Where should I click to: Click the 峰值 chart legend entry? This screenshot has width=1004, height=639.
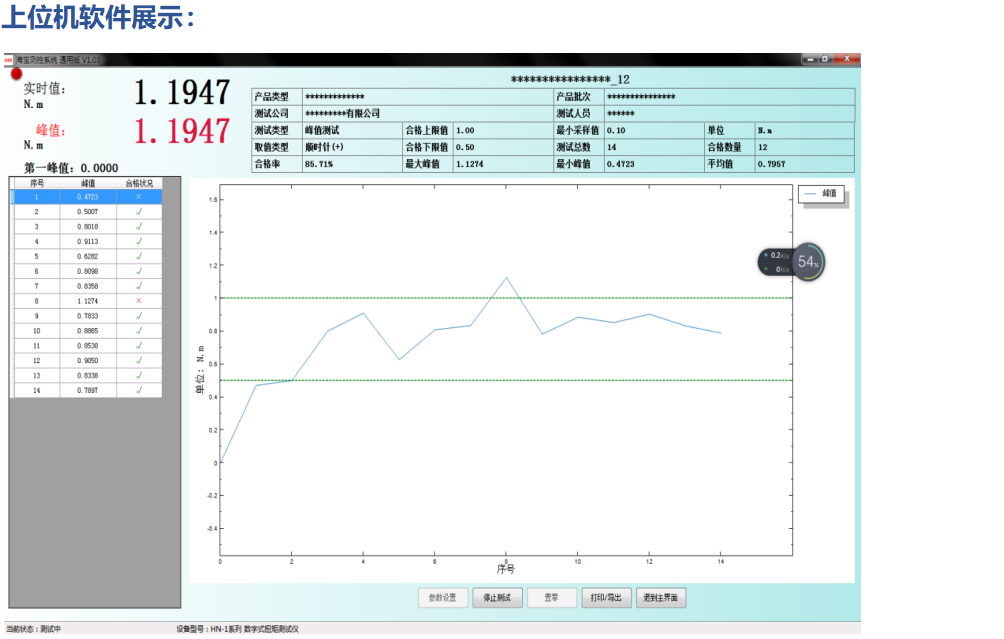coord(821,194)
